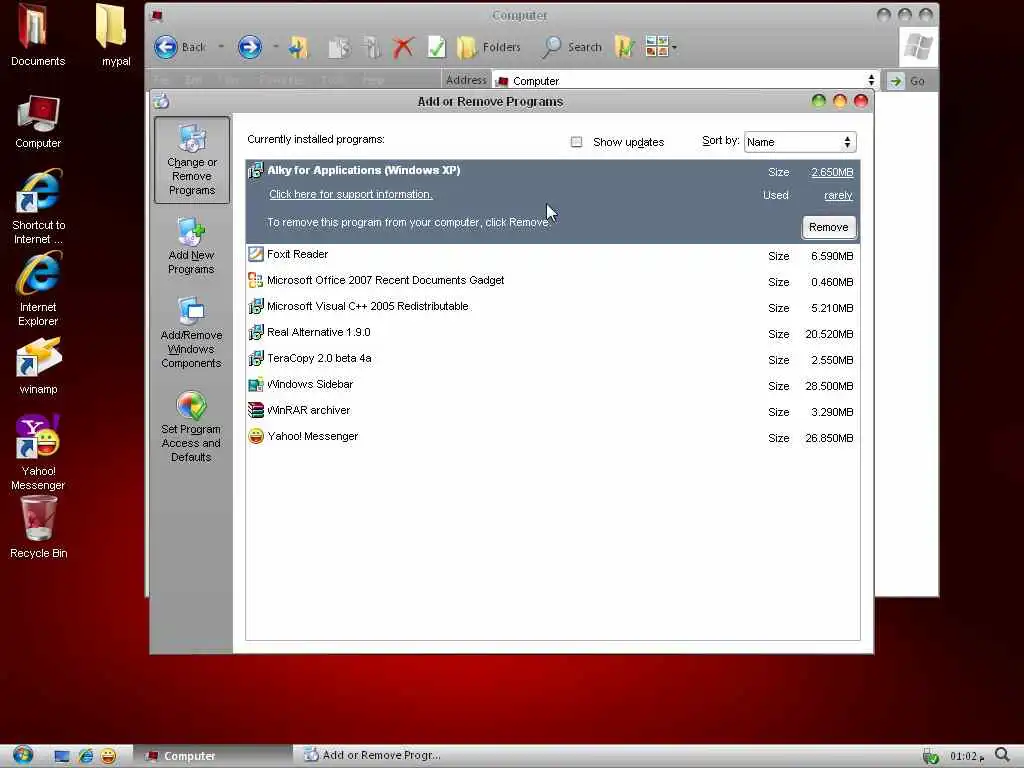Click the magnifier icon in system tray
This screenshot has width=1024, height=768.
(1002, 756)
